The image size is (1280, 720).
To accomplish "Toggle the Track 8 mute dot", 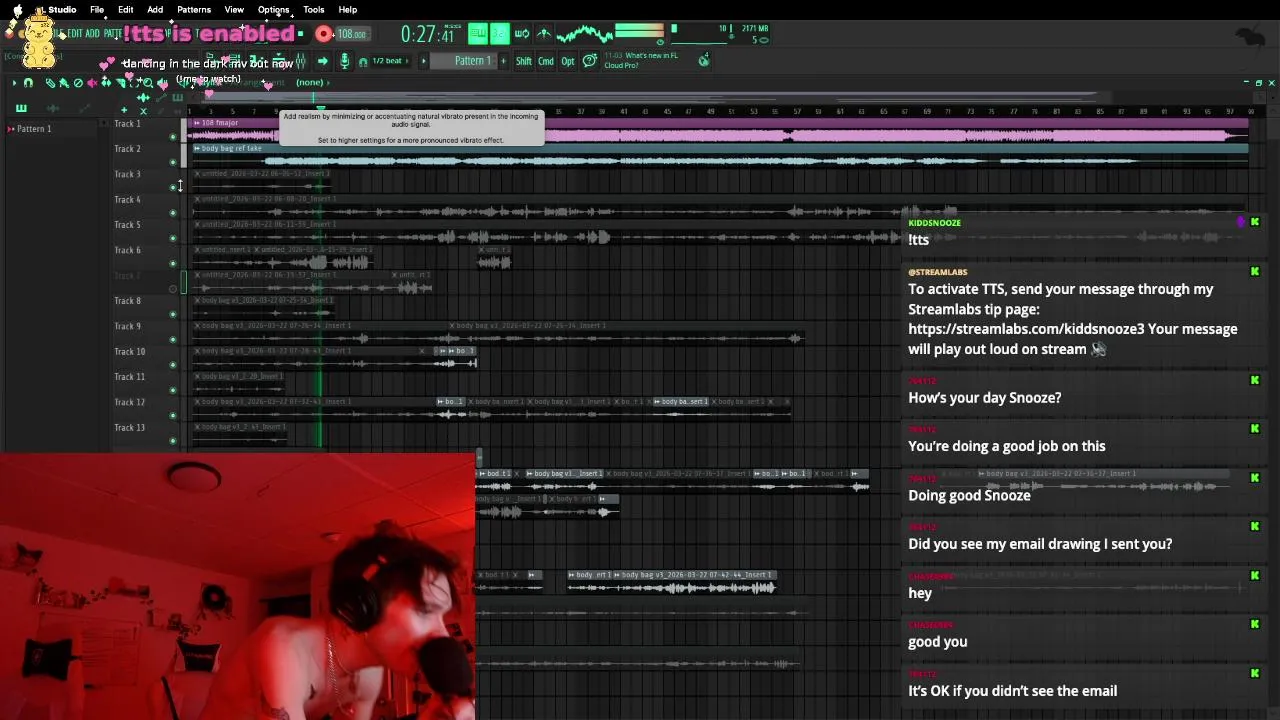I will click(173, 314).
